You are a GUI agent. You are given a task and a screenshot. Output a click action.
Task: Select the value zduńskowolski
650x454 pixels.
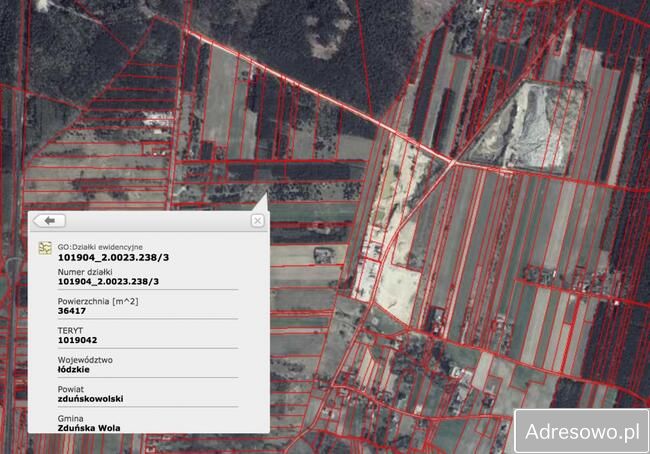90,399
